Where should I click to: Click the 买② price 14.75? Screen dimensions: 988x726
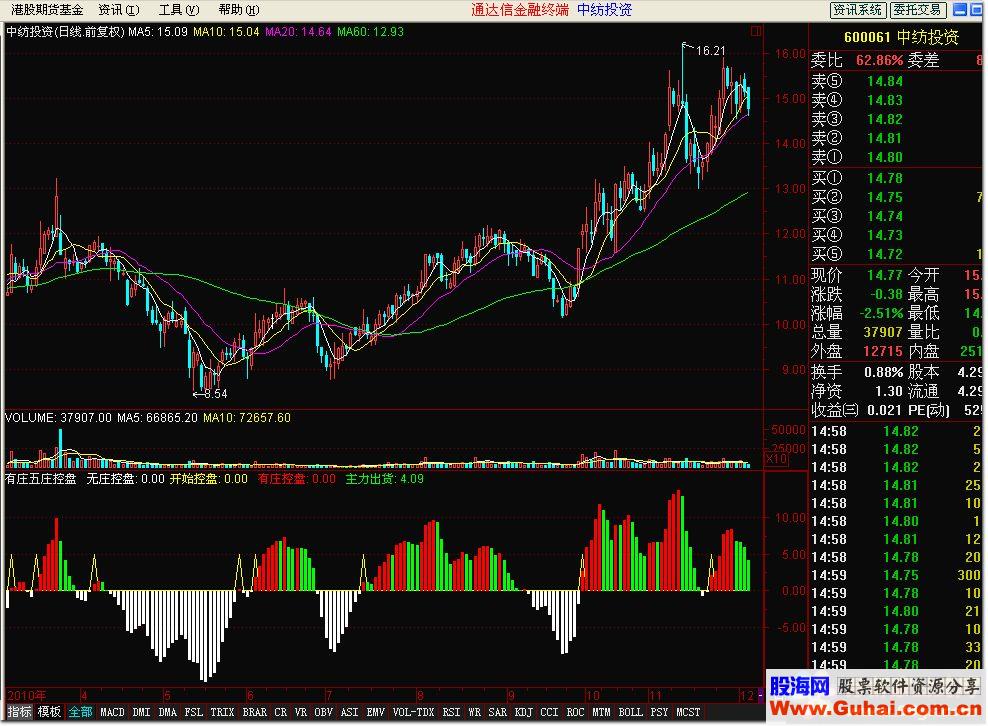885,197
